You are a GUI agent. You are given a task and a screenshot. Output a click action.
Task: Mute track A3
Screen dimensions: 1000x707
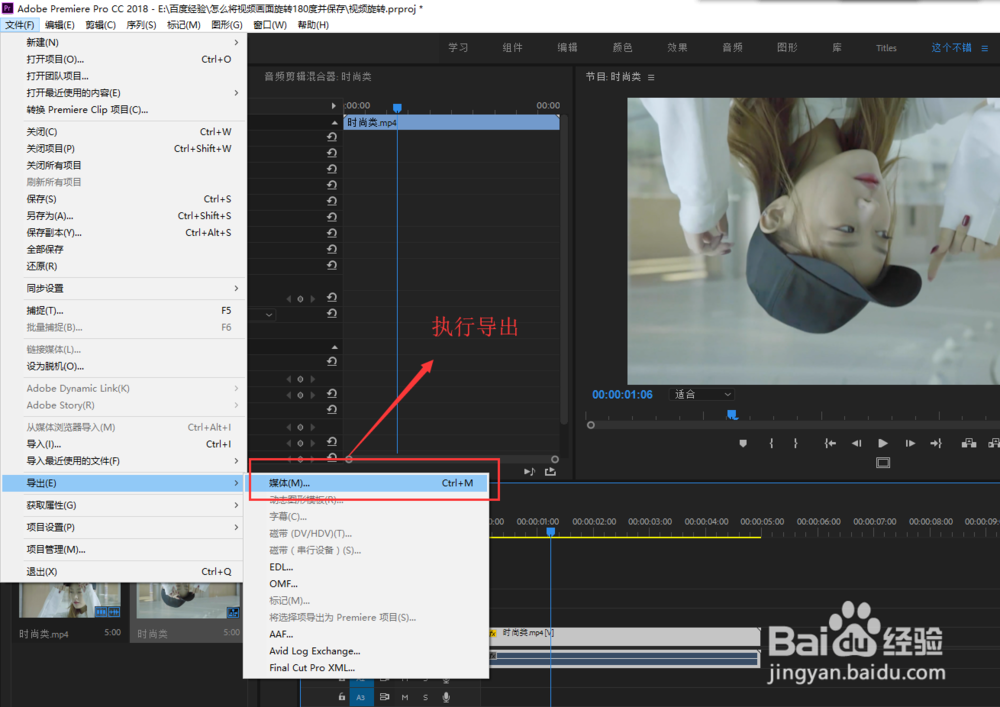coord(404,697)
